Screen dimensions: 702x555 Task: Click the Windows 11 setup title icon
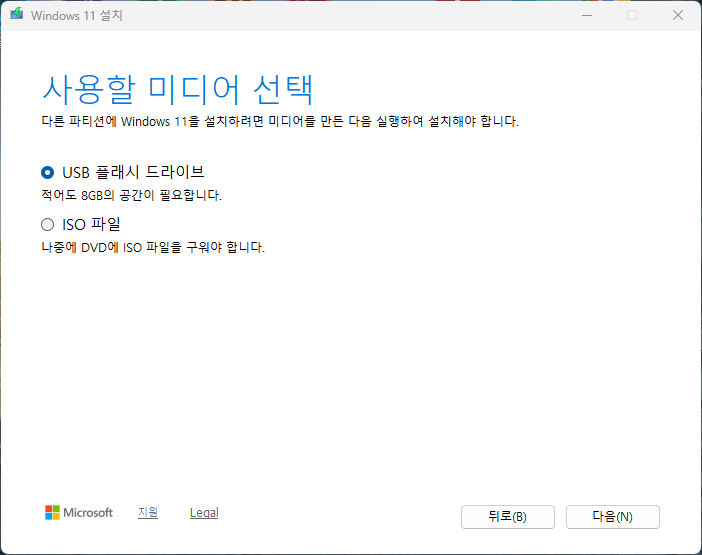[x=17, y=14]
